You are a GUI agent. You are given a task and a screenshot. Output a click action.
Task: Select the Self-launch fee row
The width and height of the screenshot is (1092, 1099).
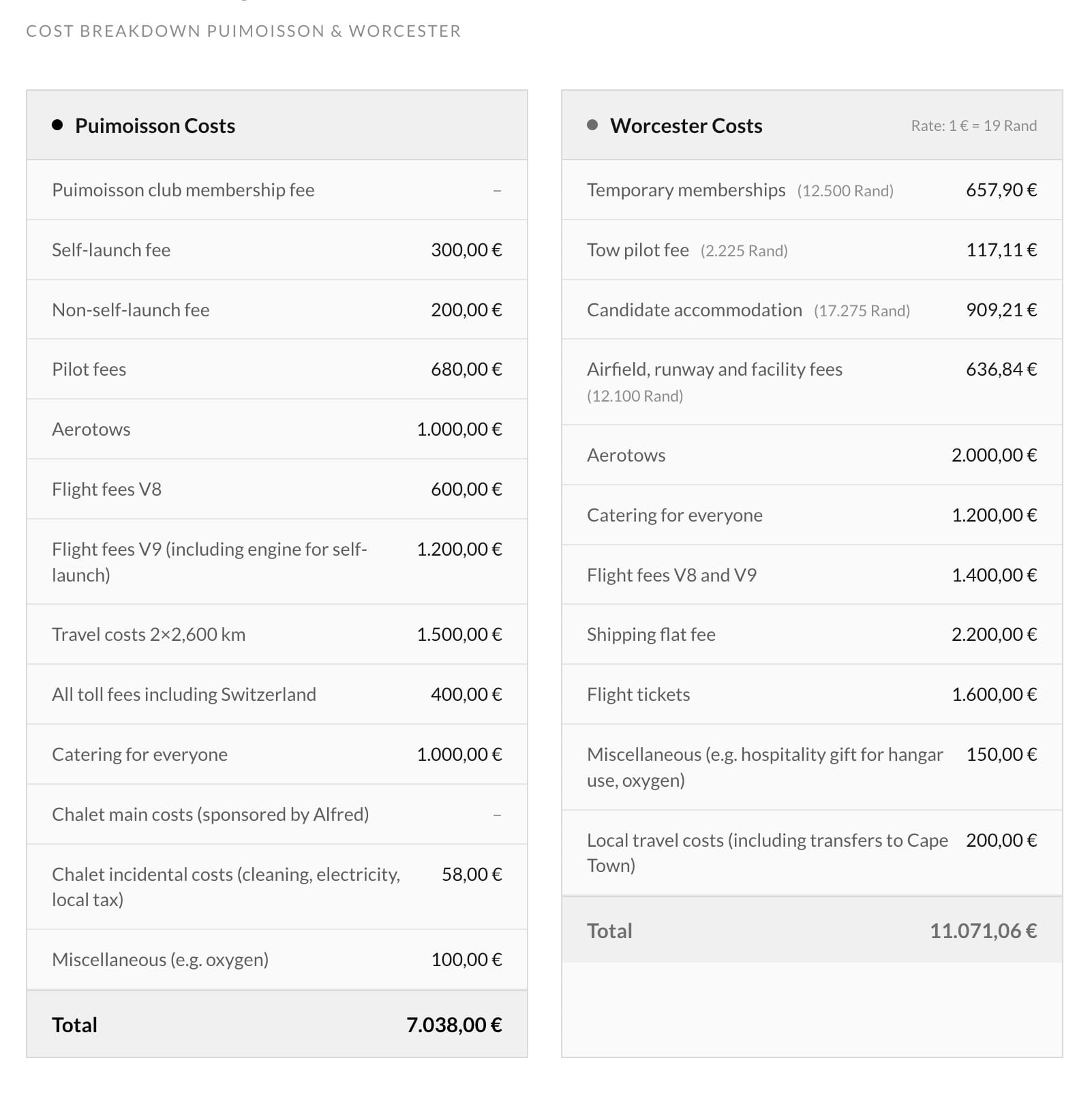(x=277, y=250)
